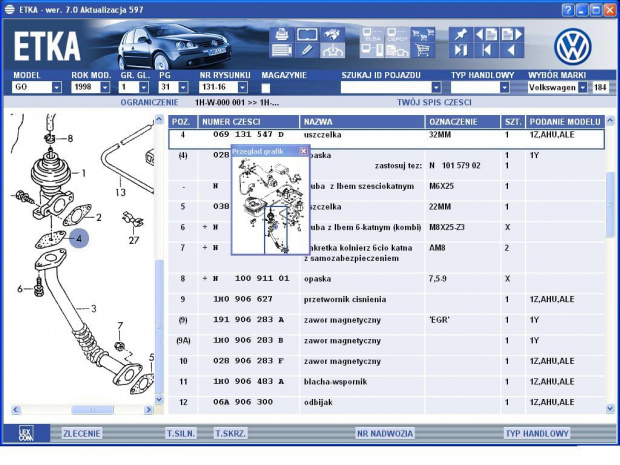Click the Przeglad grafik overview thumbnail
This screenshot has width=620, height=465.
tap(270, 206)
